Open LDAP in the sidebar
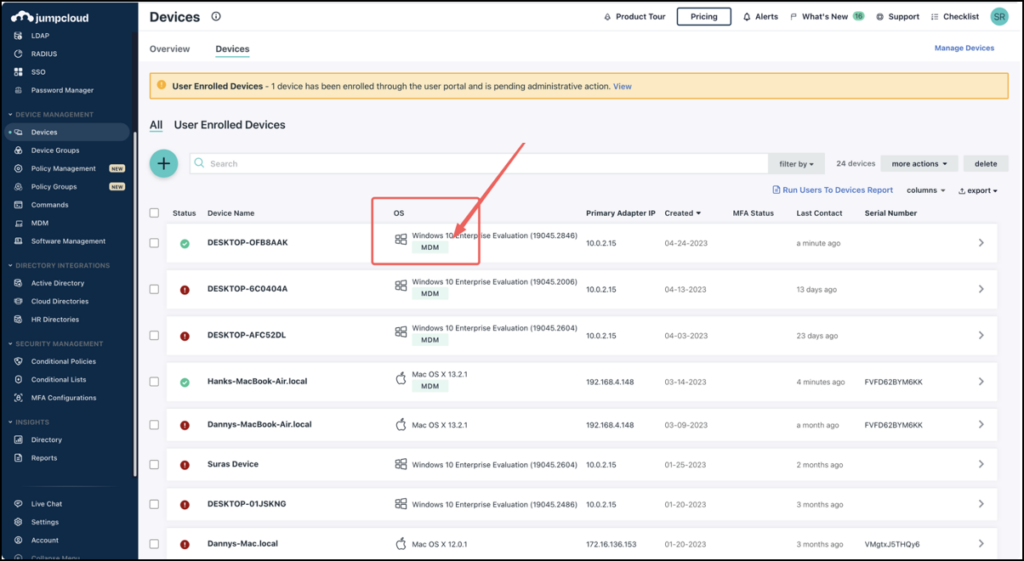The width and height of the screenshot is (1024, 561). pos(40,36)
